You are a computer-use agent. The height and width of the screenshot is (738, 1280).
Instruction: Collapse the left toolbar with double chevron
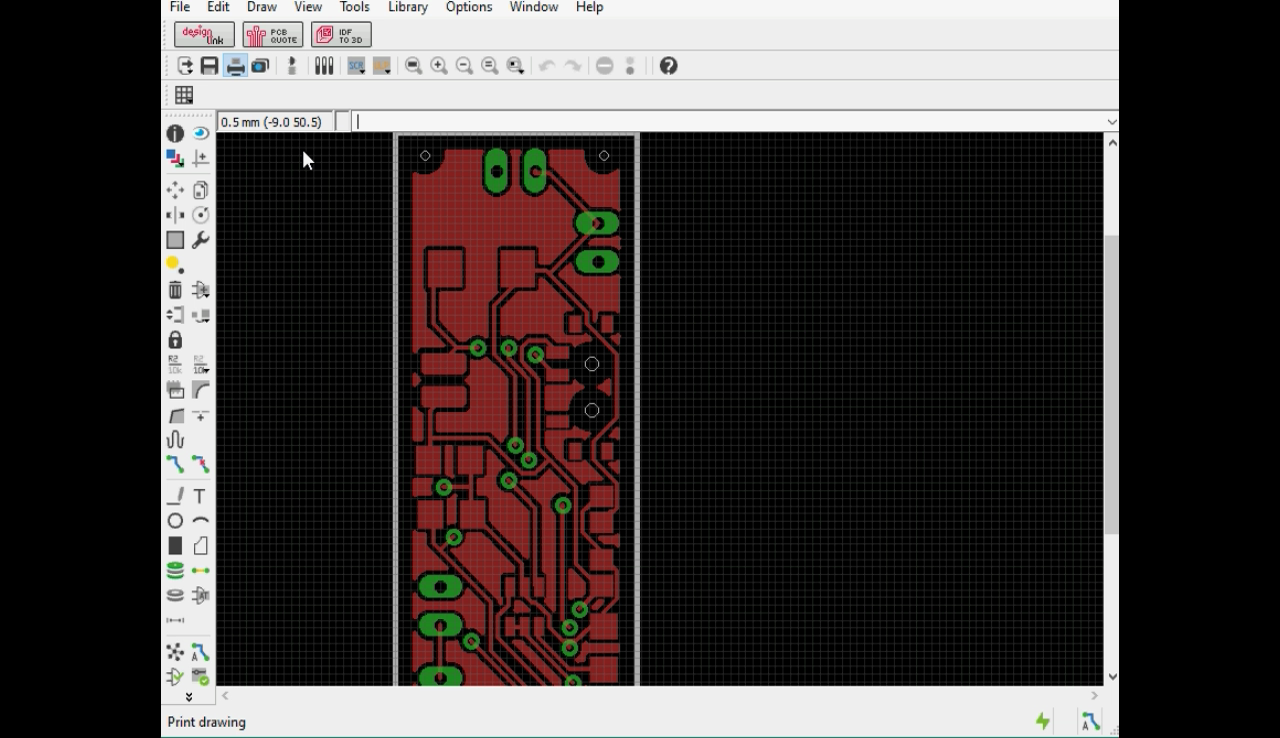pyautogui.click(x=188, y=695)
